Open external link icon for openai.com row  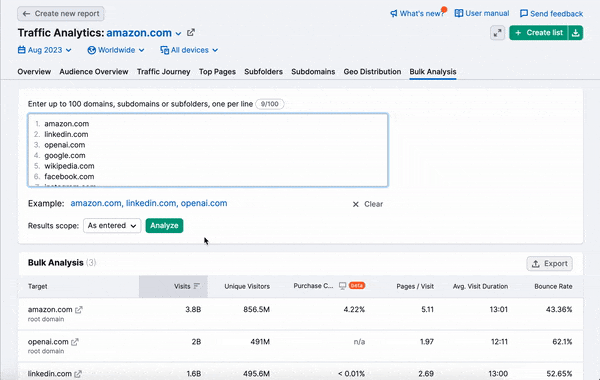click(x=75, y=342)
